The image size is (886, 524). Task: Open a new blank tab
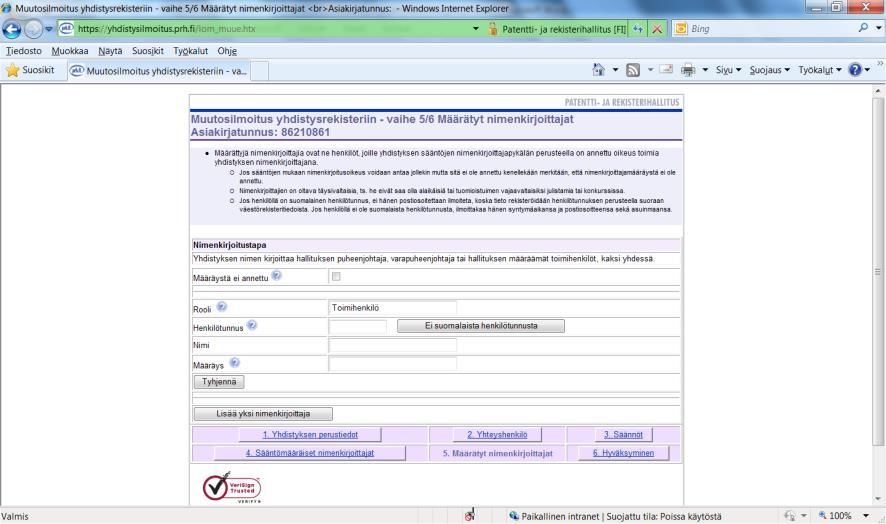coord(259,71)
